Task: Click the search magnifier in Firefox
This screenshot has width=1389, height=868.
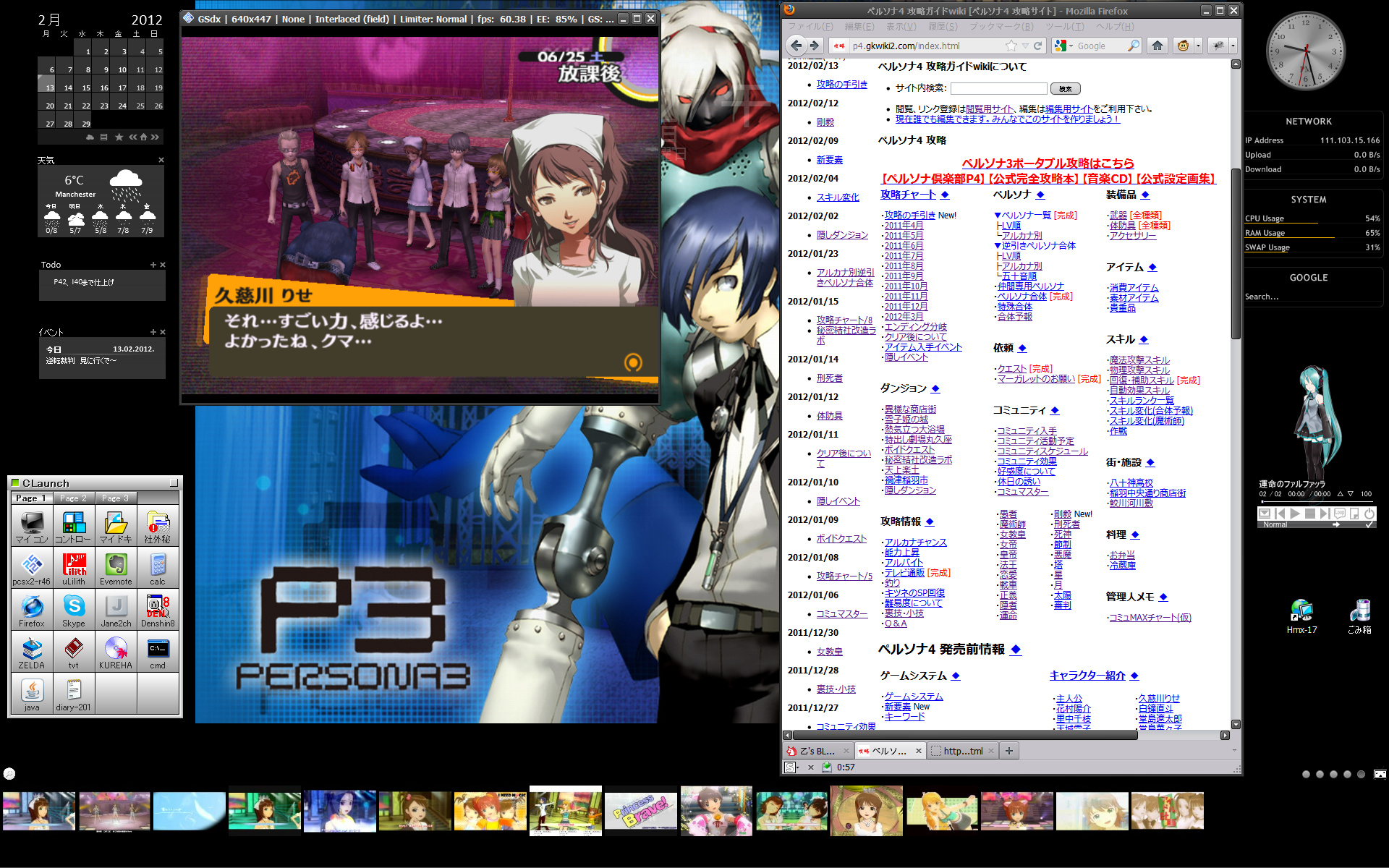Action: tap(1134, 46)
